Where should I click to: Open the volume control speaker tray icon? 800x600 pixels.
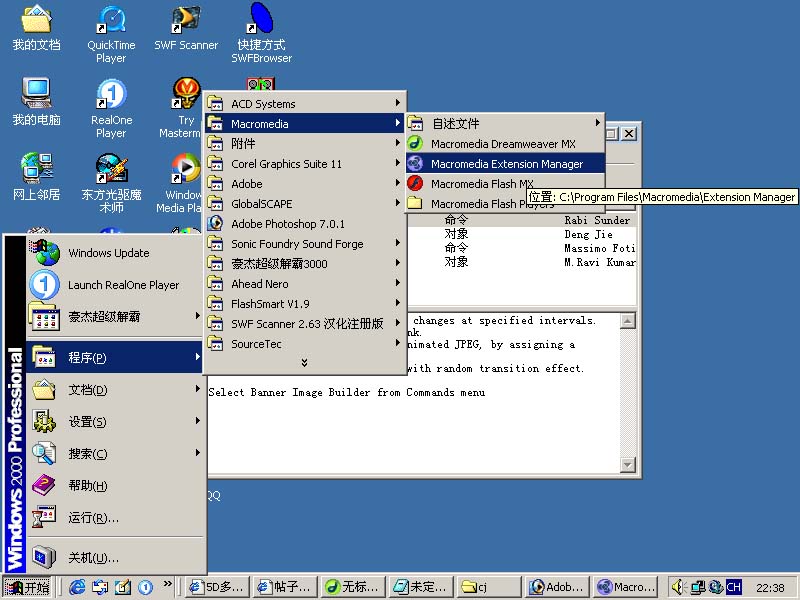pos(678,587)
